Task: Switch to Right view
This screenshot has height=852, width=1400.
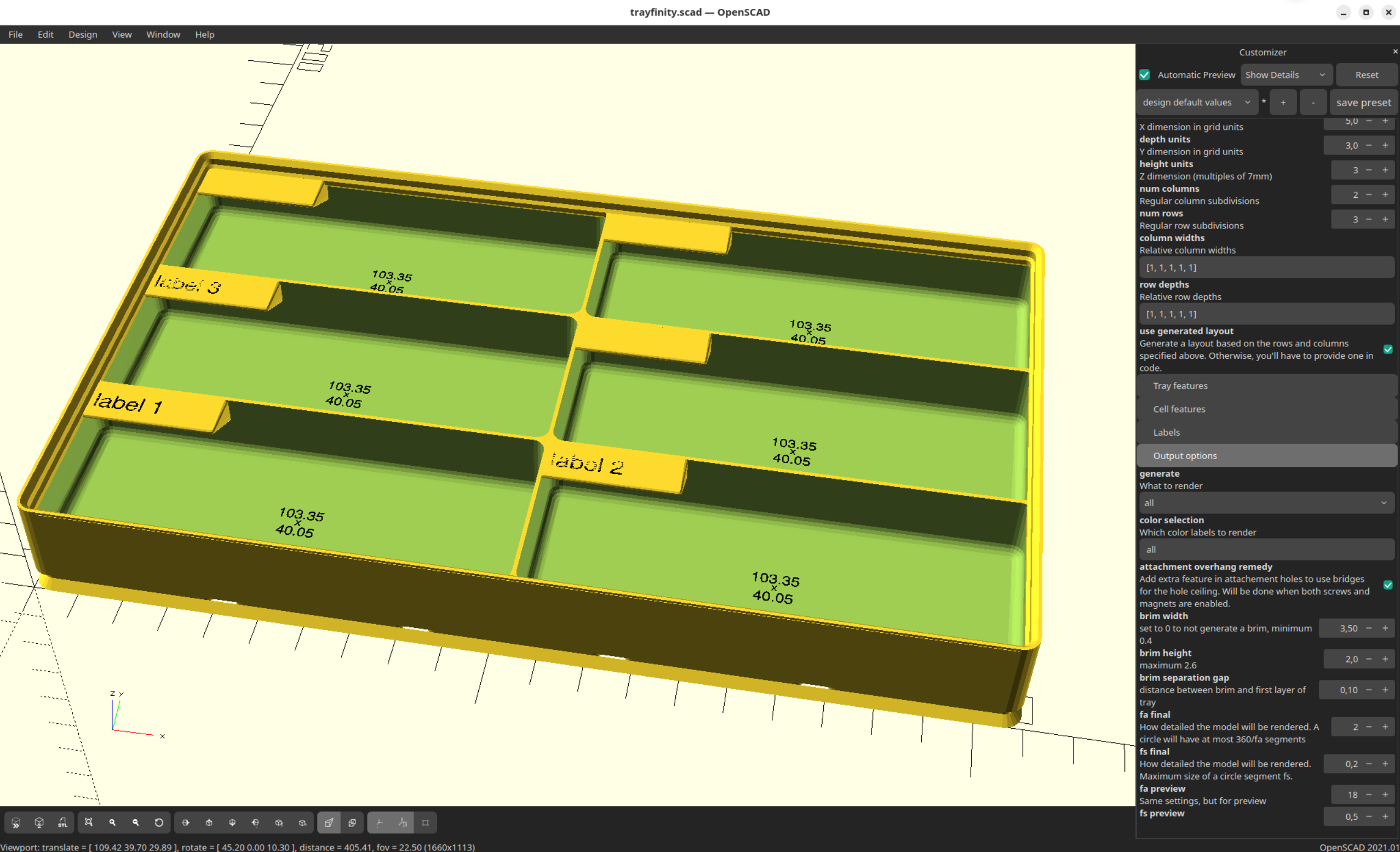Action: [x=186, y=822]
